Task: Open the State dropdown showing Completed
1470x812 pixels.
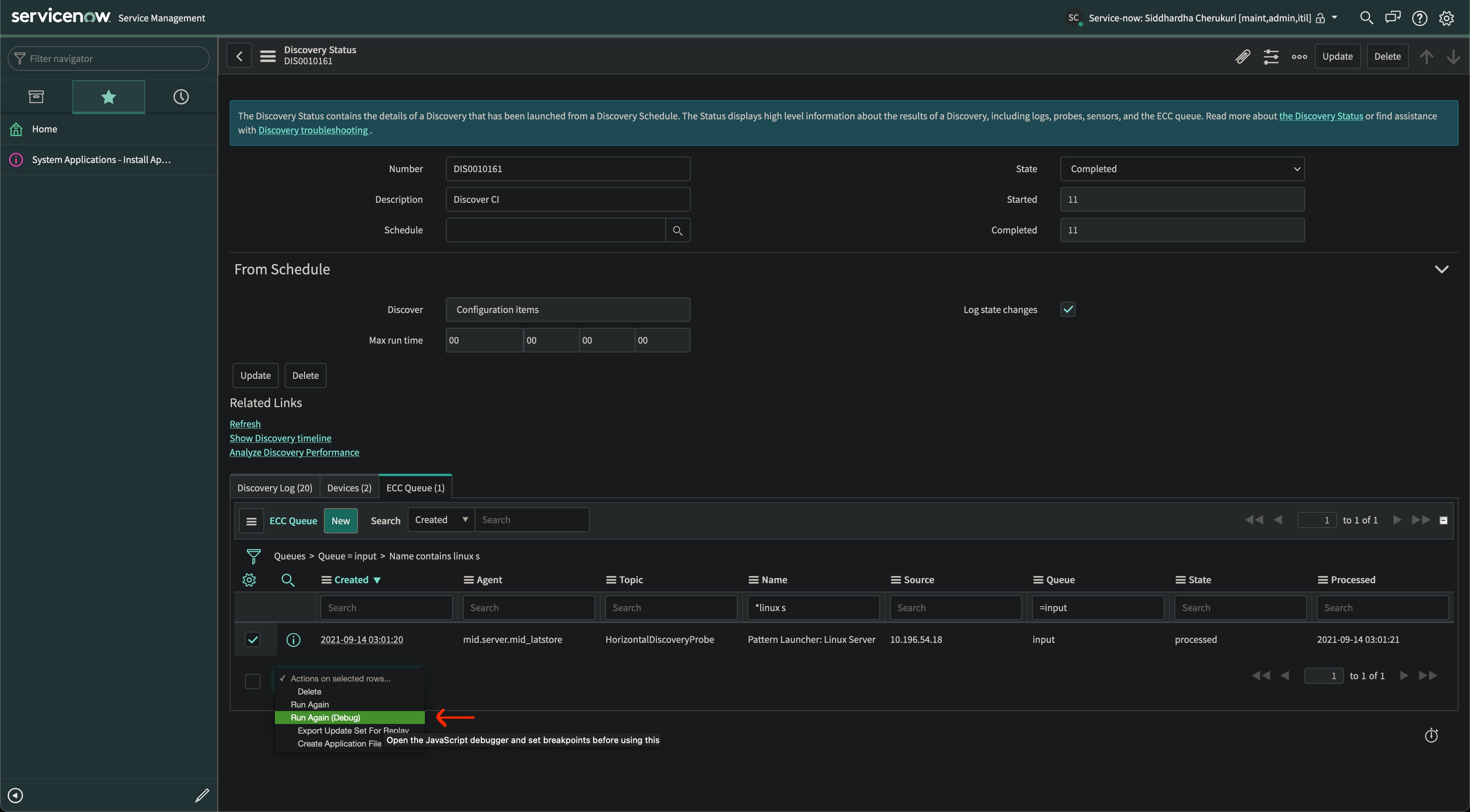Action: pyautogui.click(x=1182, y=169)
